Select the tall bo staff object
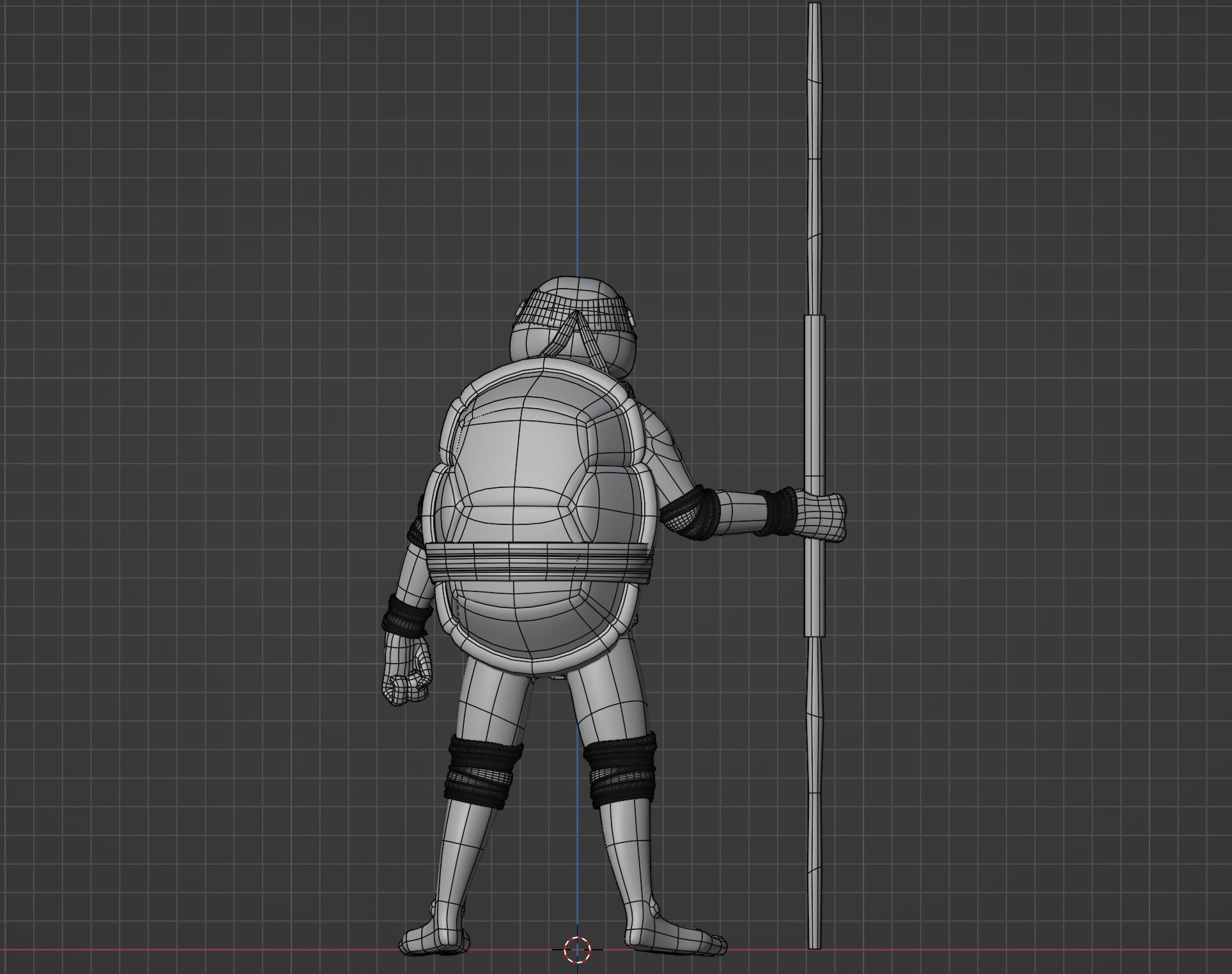The image size is (1232, 974). tap(814, 475)
